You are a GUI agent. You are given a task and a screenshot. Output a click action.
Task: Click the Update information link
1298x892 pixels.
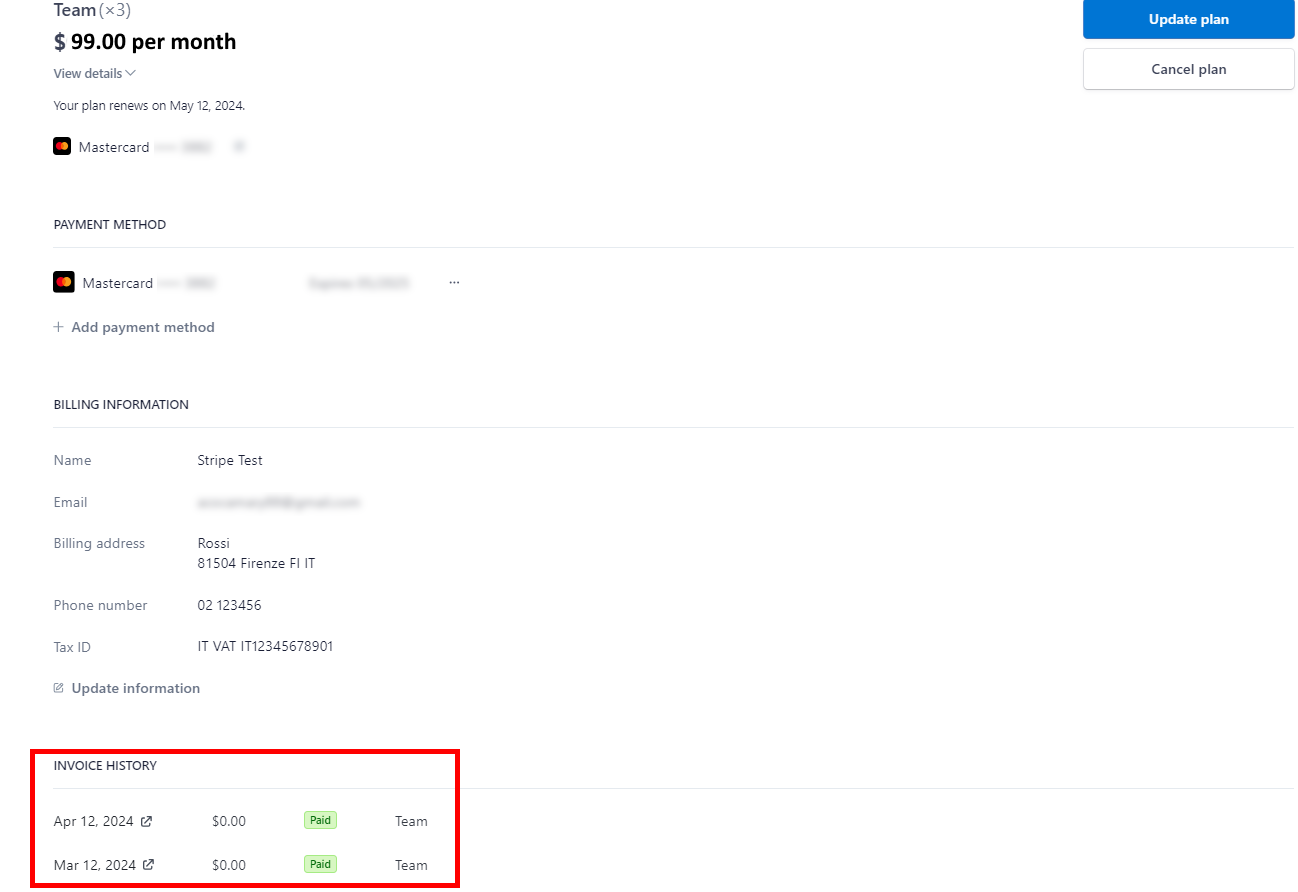pos(135,688)
